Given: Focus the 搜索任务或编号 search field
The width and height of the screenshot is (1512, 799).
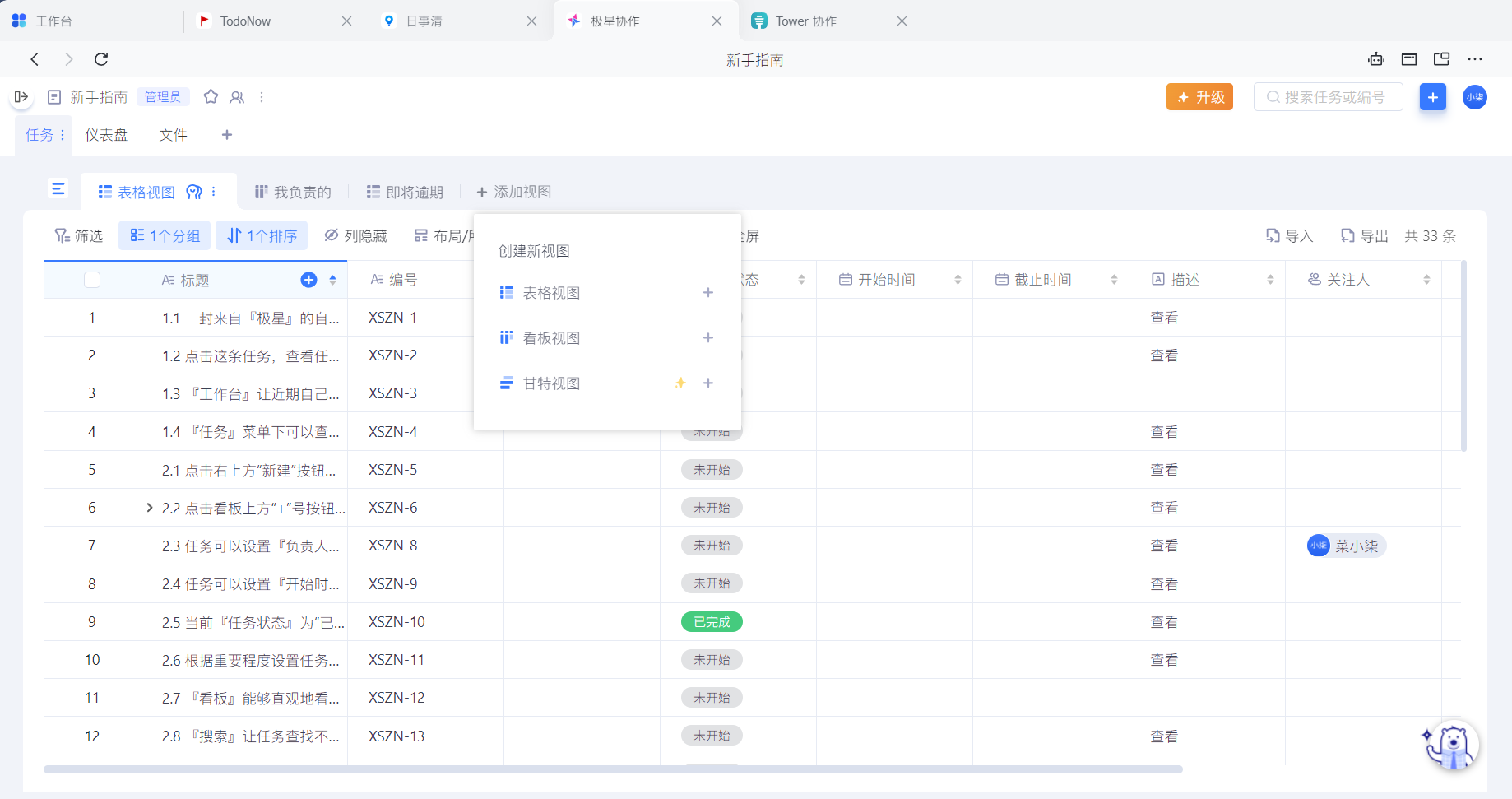Looking at the screenshot, I should click(1328, 97).
